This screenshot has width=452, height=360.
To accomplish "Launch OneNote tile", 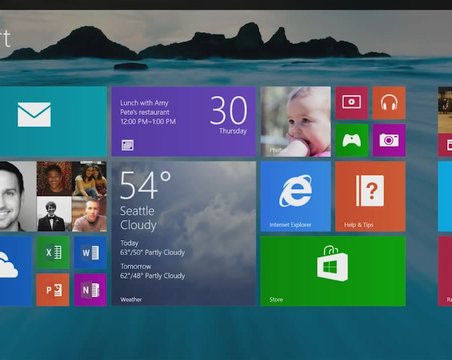I will tap(90, 290).
